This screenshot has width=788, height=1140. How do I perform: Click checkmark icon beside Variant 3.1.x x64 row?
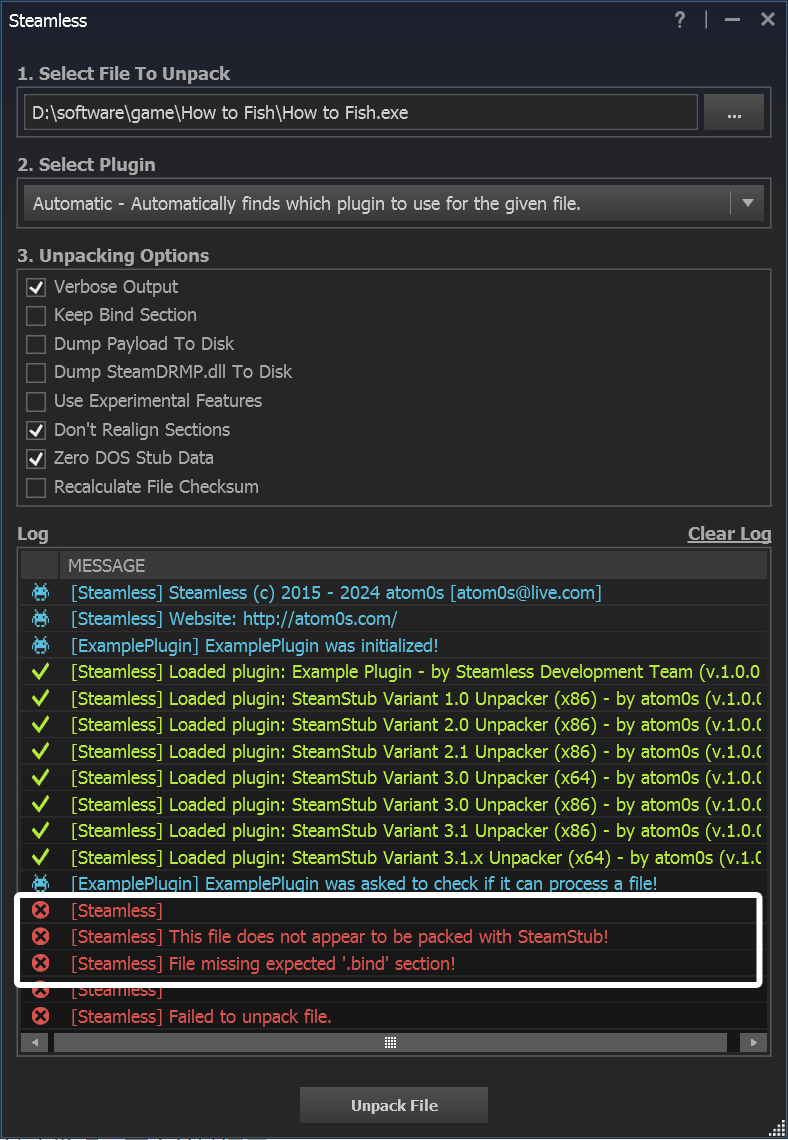pos(41,857)
